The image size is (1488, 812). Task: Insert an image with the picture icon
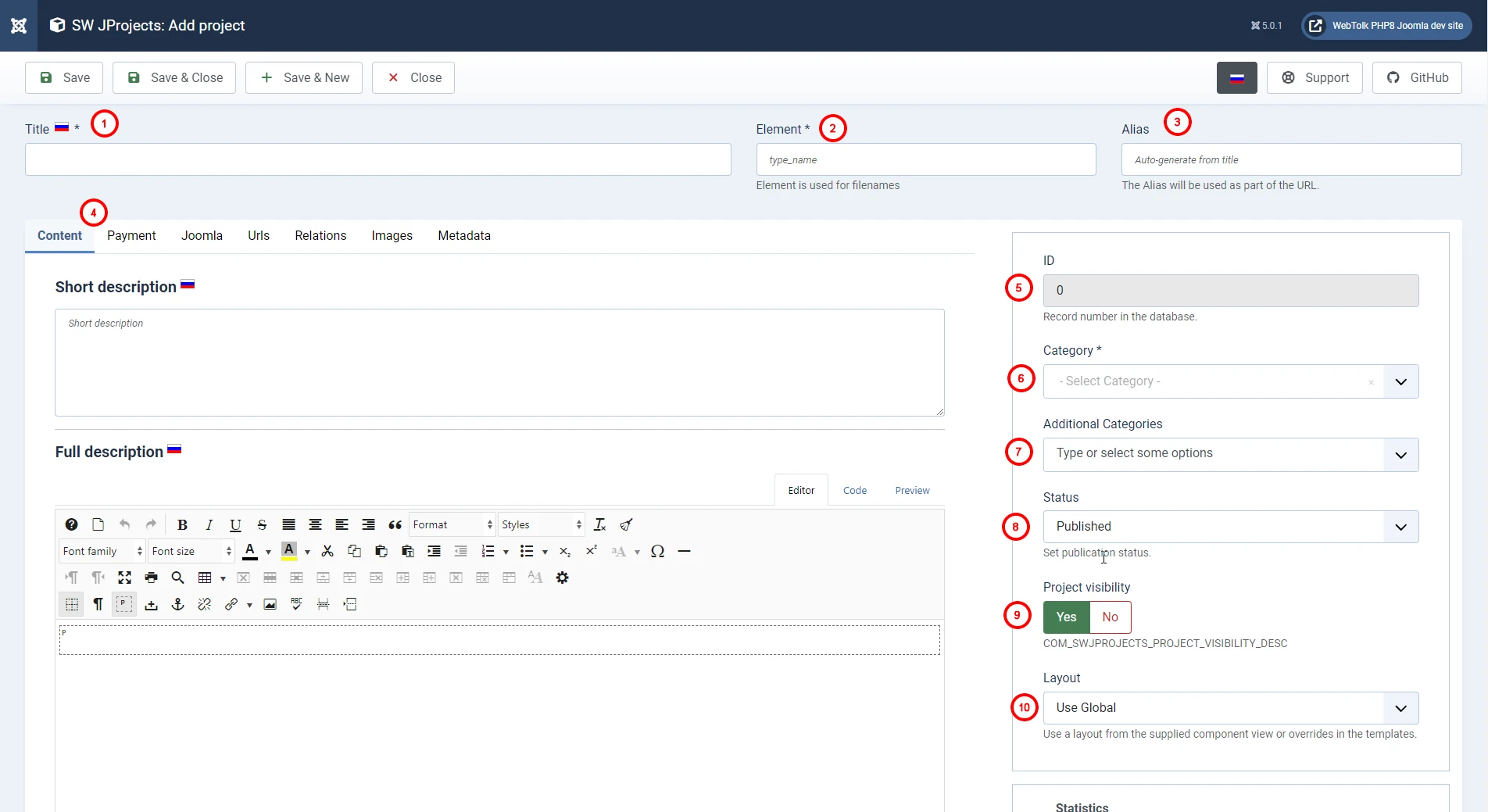click(270, 604)
